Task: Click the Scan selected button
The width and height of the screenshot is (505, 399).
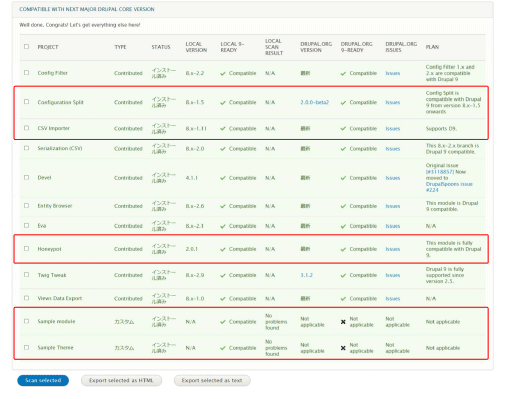Action: click(43, 380)
